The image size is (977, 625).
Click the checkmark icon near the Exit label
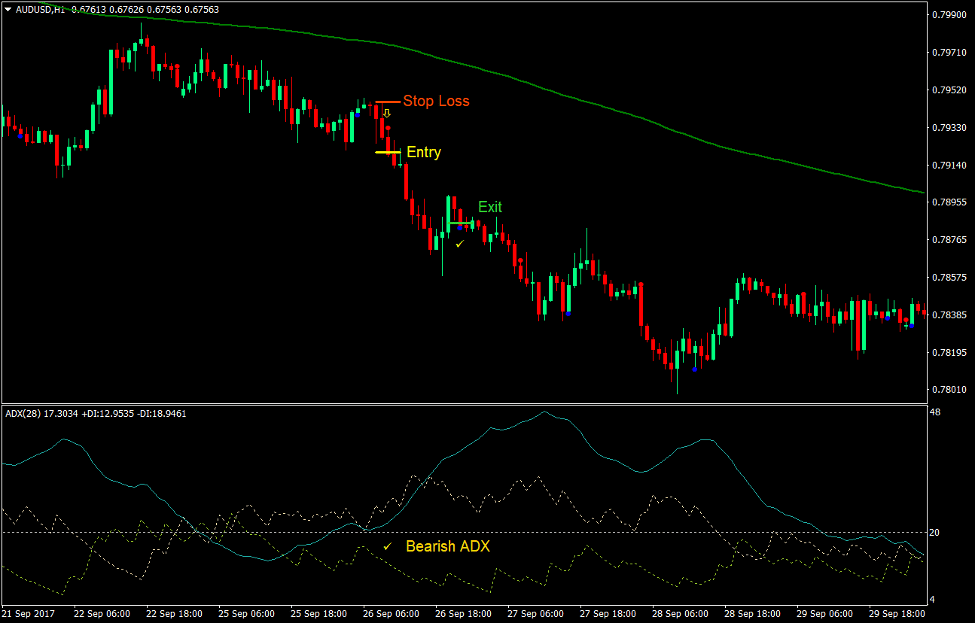coord(460,244)
